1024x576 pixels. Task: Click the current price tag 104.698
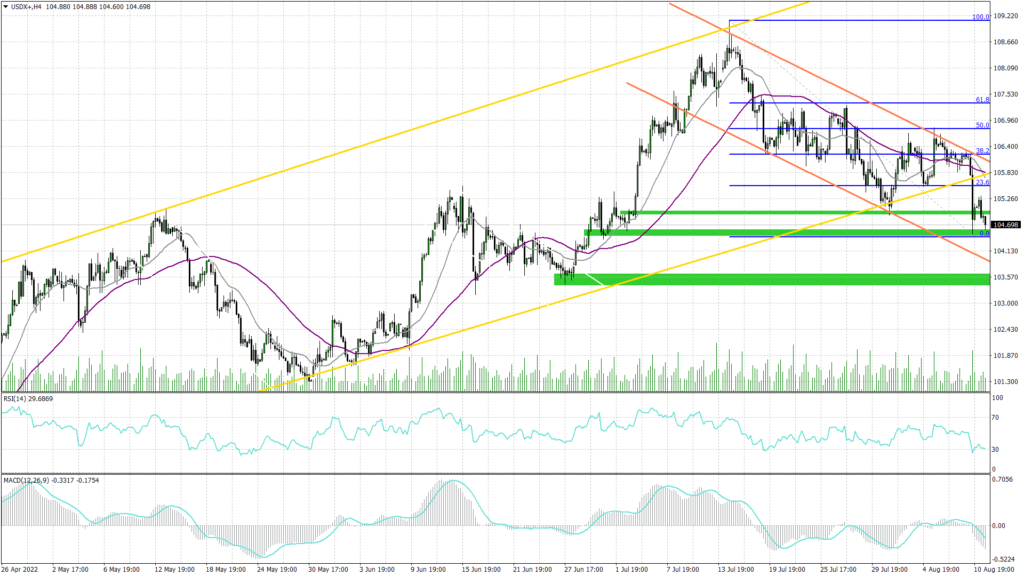pos(1006,225)
